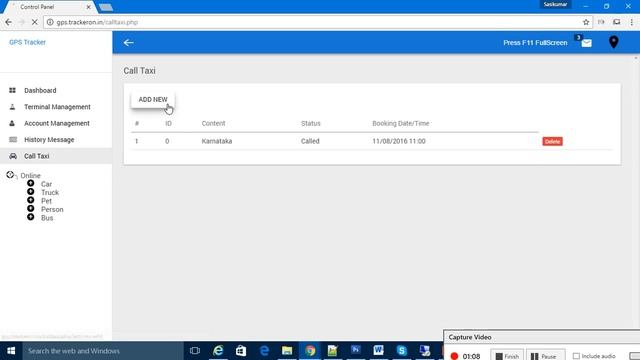
Task: Click the Dashboard grid icon
Action: 12,90
